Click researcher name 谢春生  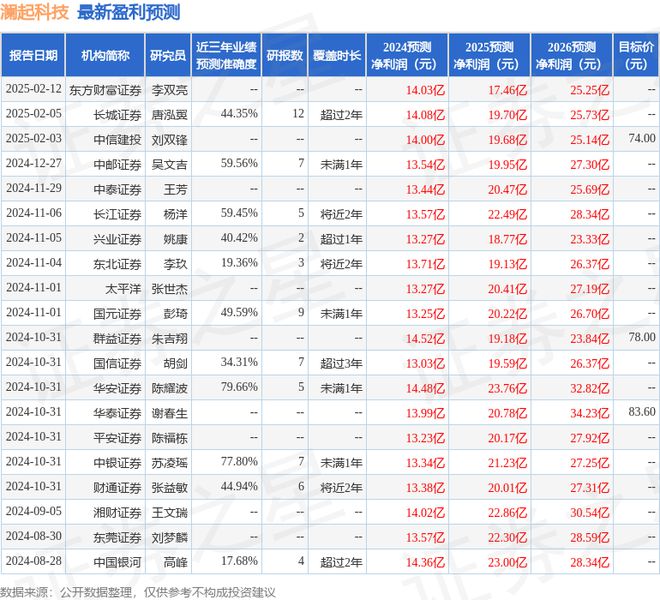[x=170, y=413]
